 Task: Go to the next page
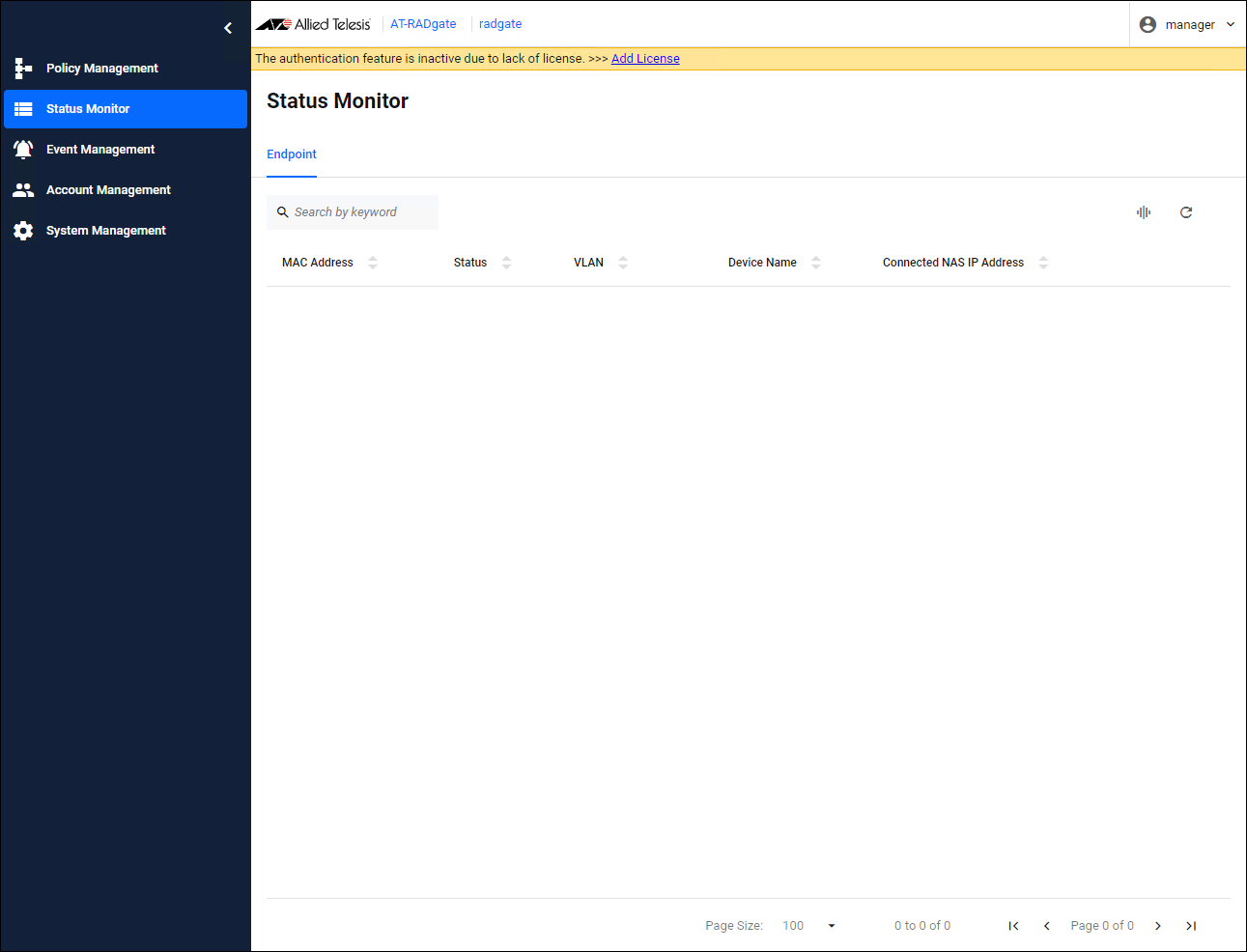click(x=1158, y=926)
